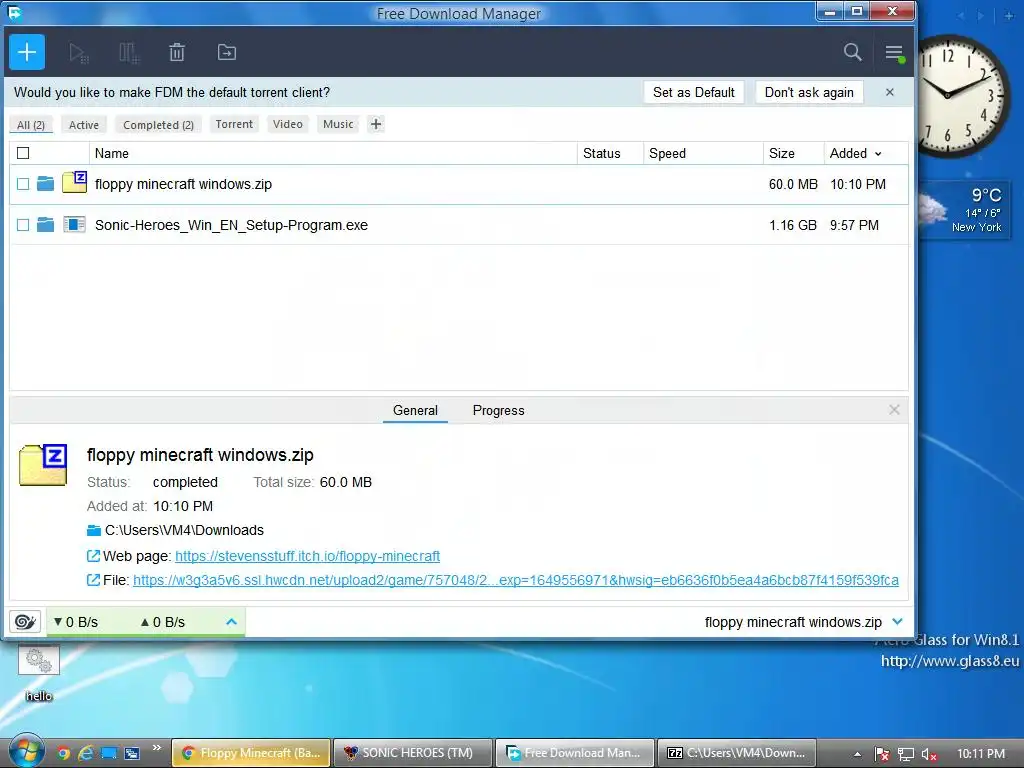1024x768 pixels.
Task: Click the exe file icon for Sonic-Heroes
Action: coord(74,225)
